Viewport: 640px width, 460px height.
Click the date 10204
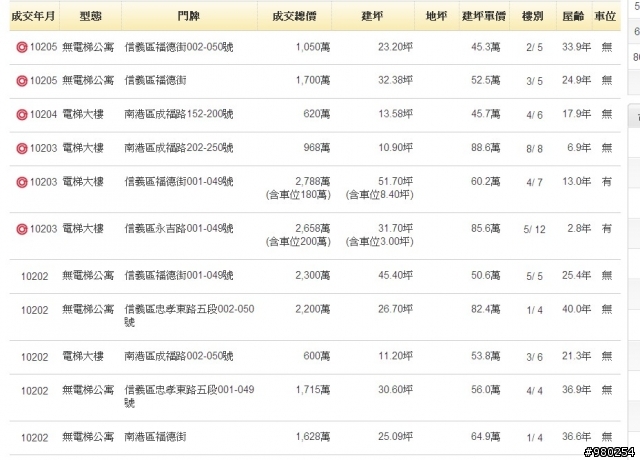click(43, 115)
